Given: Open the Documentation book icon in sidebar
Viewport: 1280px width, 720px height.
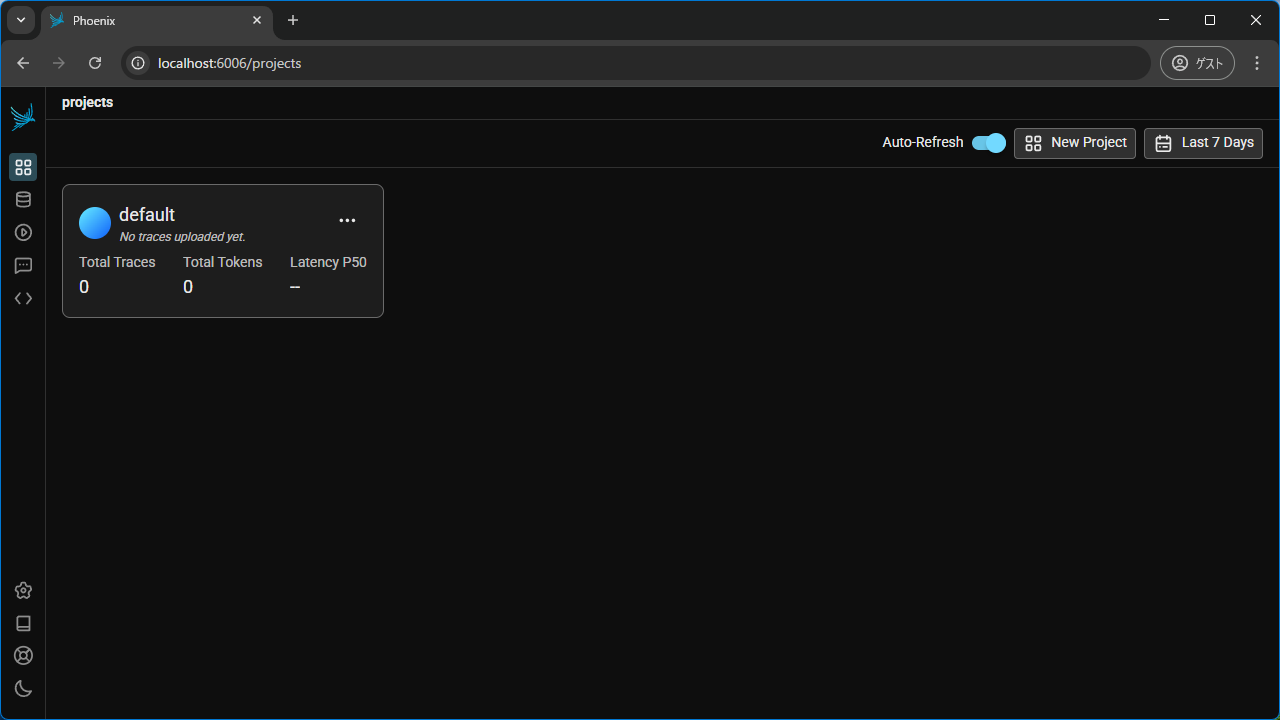Looking at the screenshot, I should tap(23, 623).
